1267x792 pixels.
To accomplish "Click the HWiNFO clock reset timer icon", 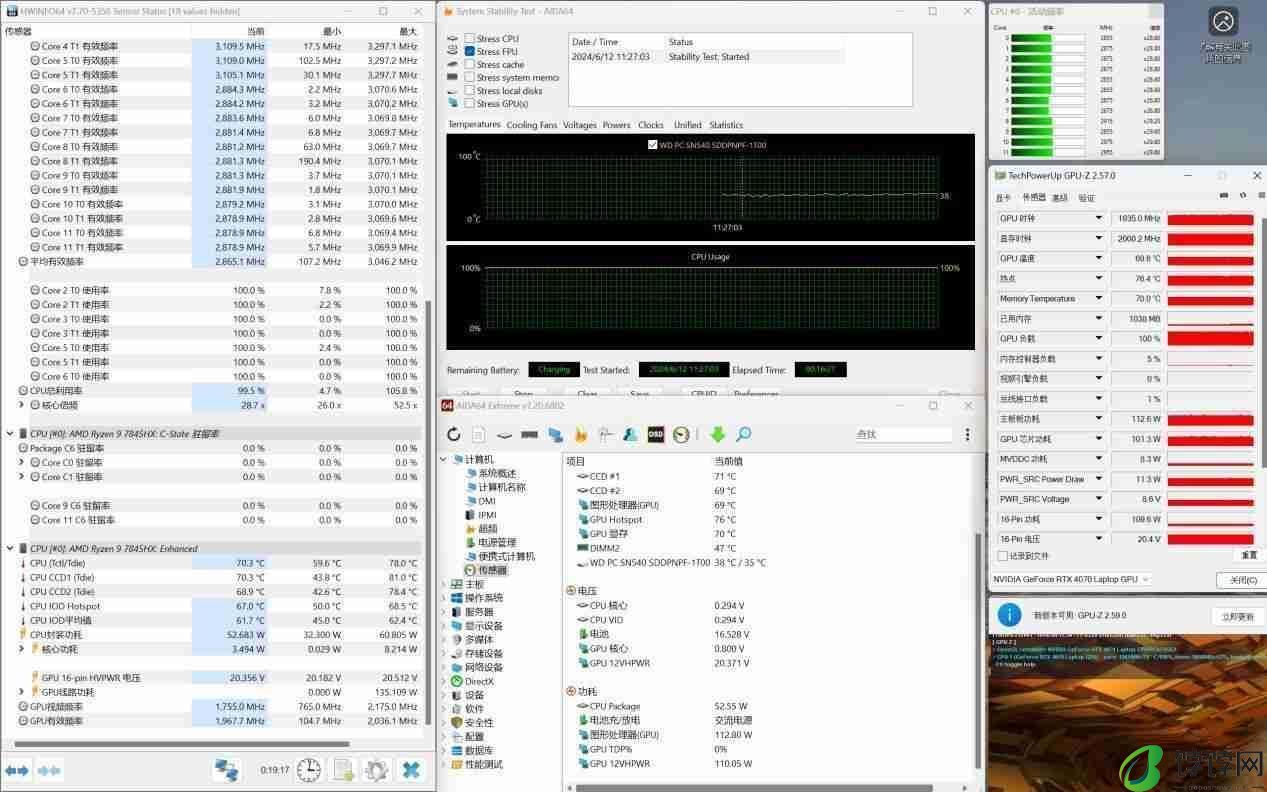I will point(309,769).
